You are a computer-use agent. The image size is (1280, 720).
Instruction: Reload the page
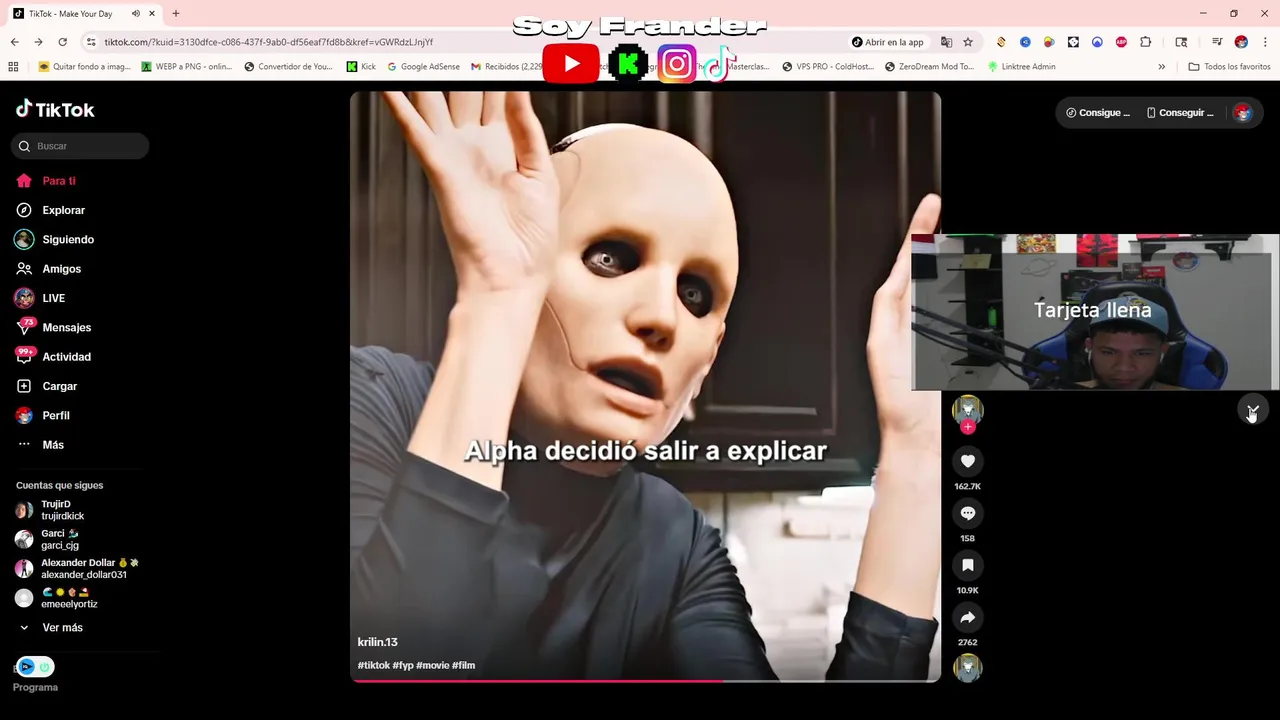(62, 42)
